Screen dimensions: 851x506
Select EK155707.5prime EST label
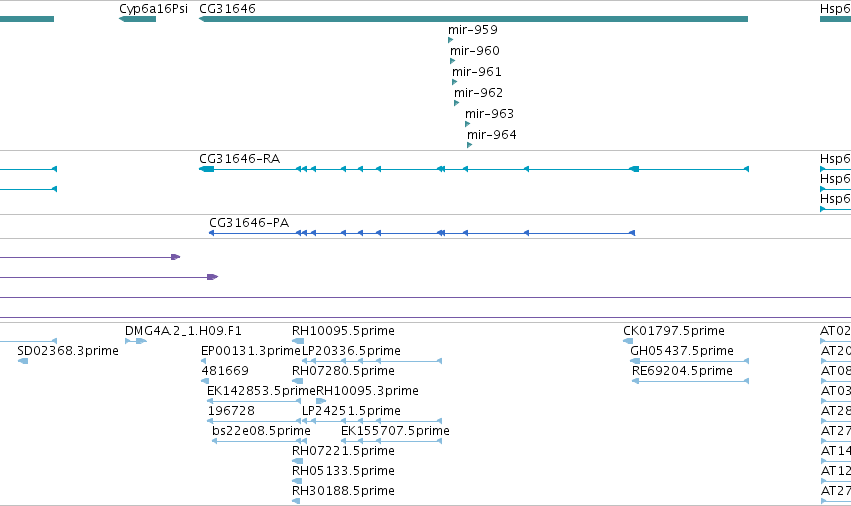[x=395, y=431]
